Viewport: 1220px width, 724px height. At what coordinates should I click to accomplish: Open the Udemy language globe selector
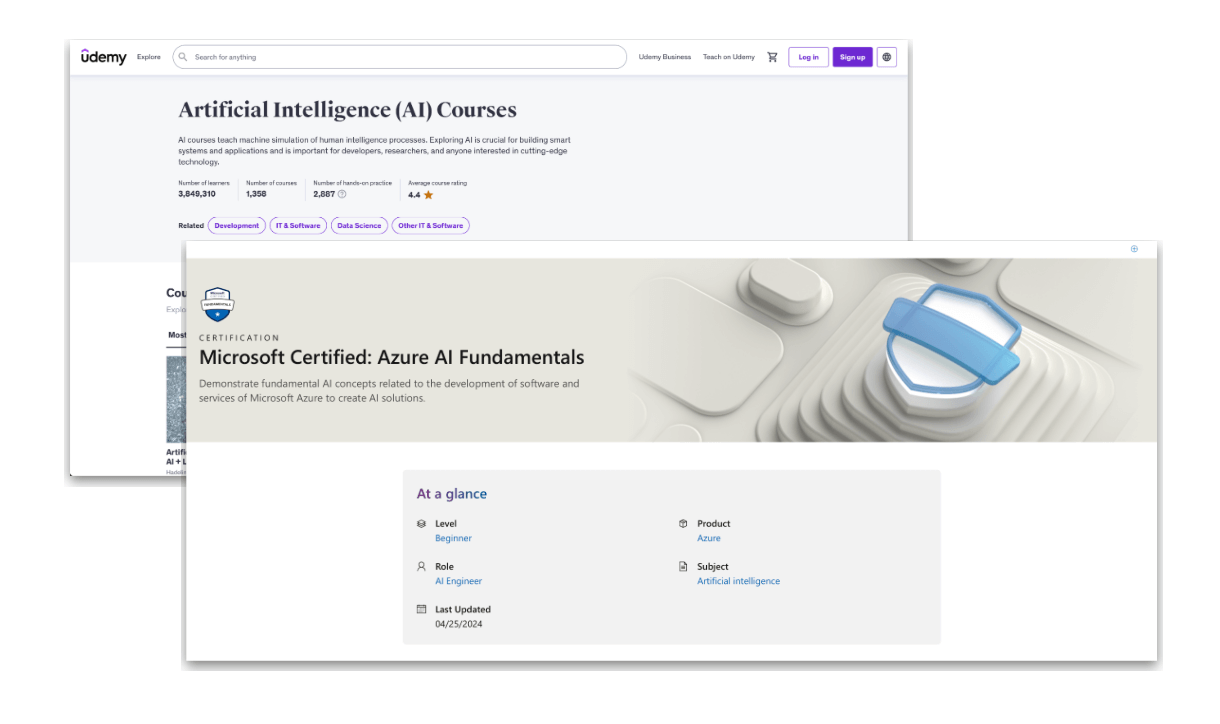point(887,57)
